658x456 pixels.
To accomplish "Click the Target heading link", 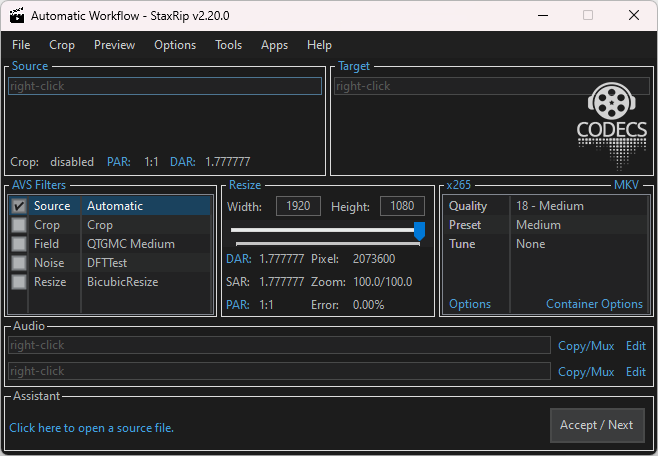I will pyautogui.click(x=354, y=66).
